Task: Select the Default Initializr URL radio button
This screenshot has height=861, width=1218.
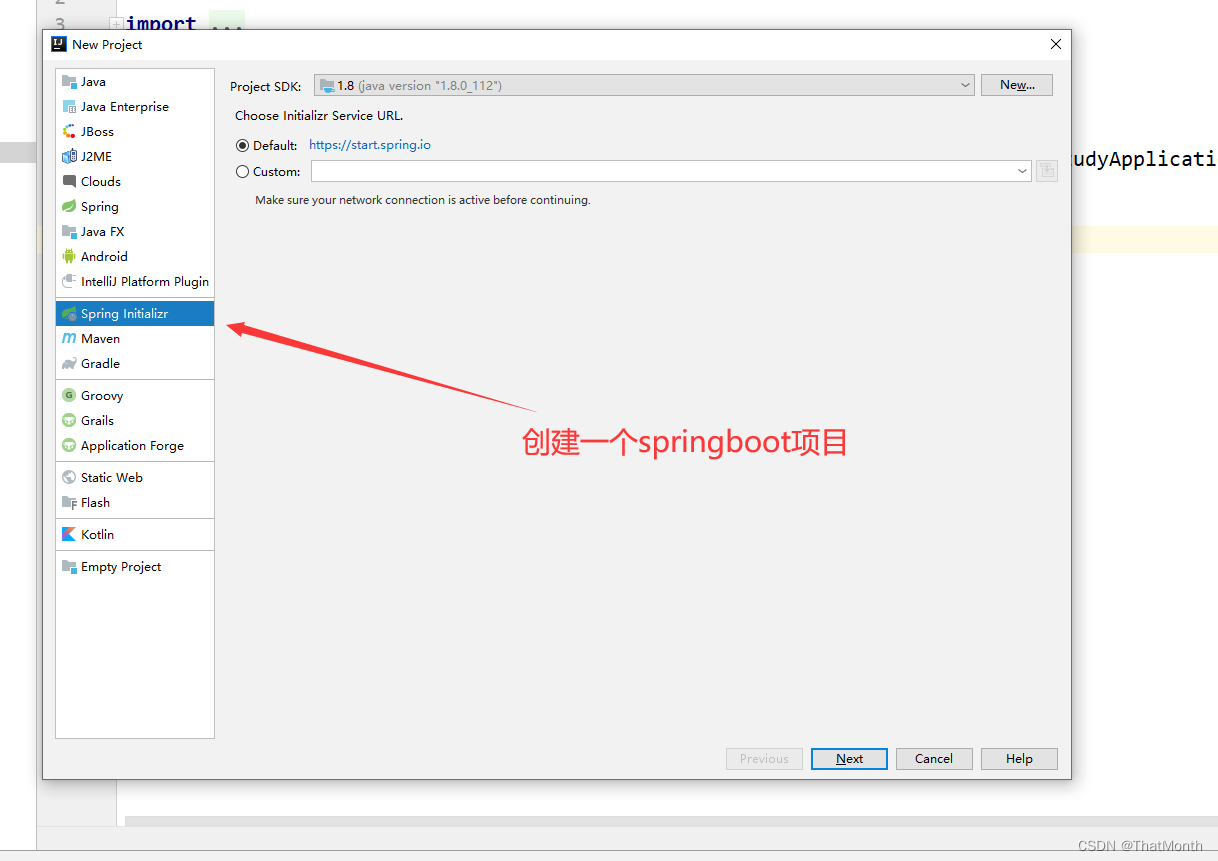Action: [243, 146]
